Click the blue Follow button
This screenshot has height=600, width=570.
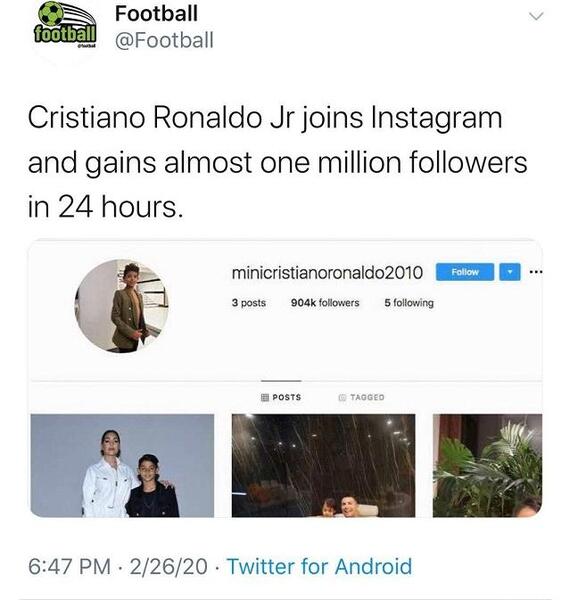(465, 272)
